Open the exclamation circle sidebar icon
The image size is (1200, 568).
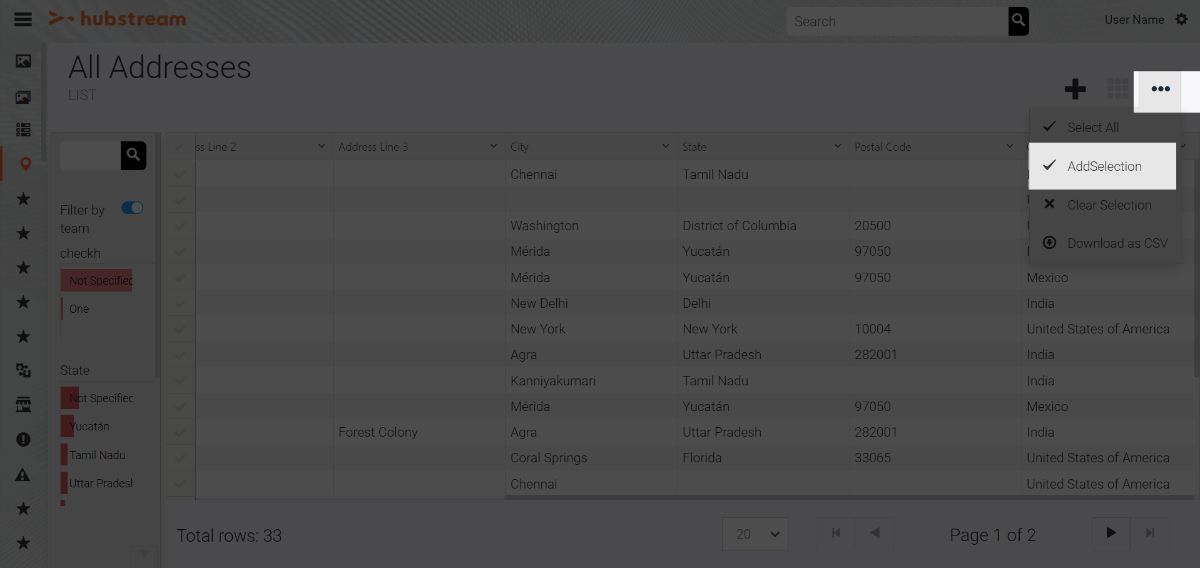(23, 439)
